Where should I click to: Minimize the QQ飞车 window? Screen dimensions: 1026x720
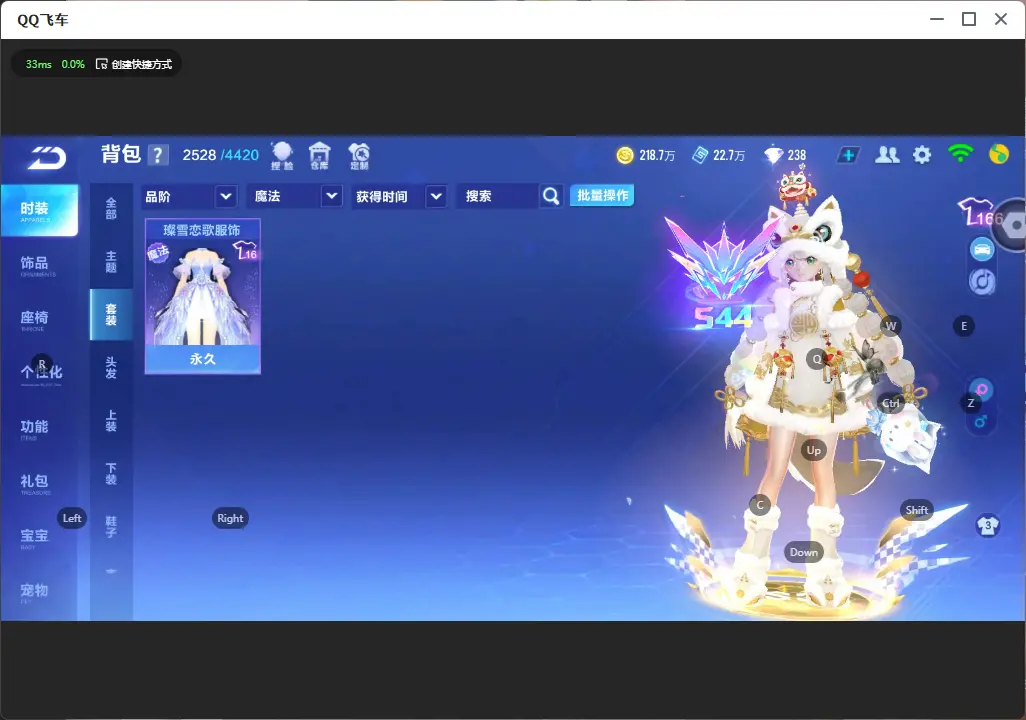point(937,20)
